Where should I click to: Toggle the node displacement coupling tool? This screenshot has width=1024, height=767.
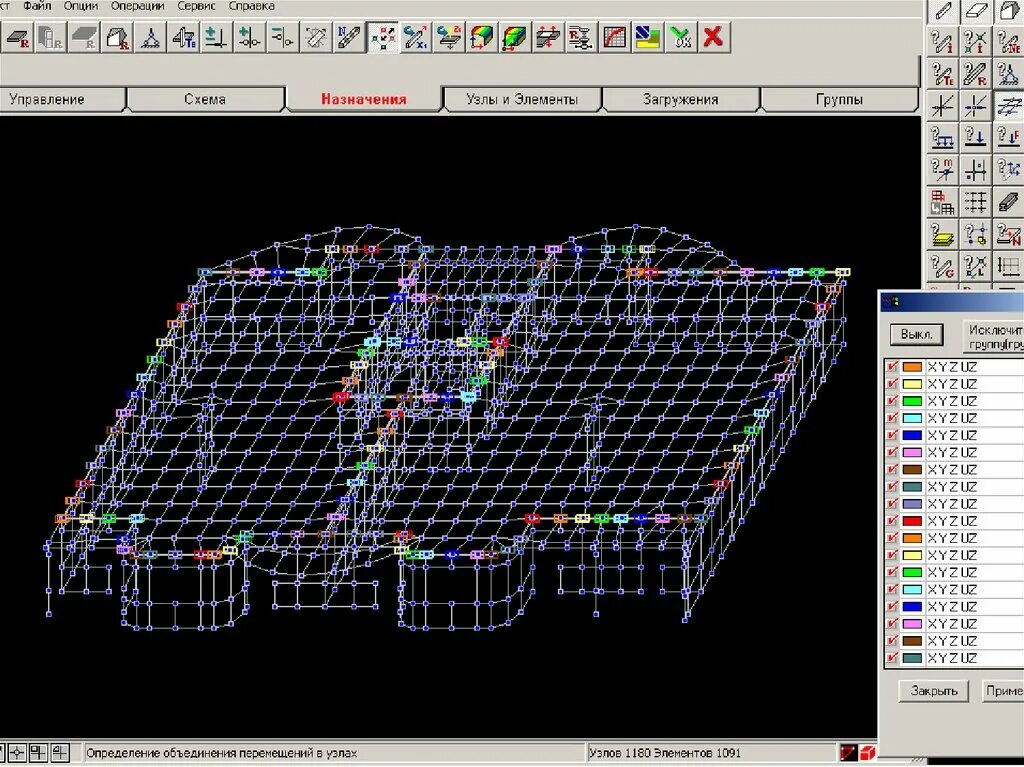coord(383,37)
